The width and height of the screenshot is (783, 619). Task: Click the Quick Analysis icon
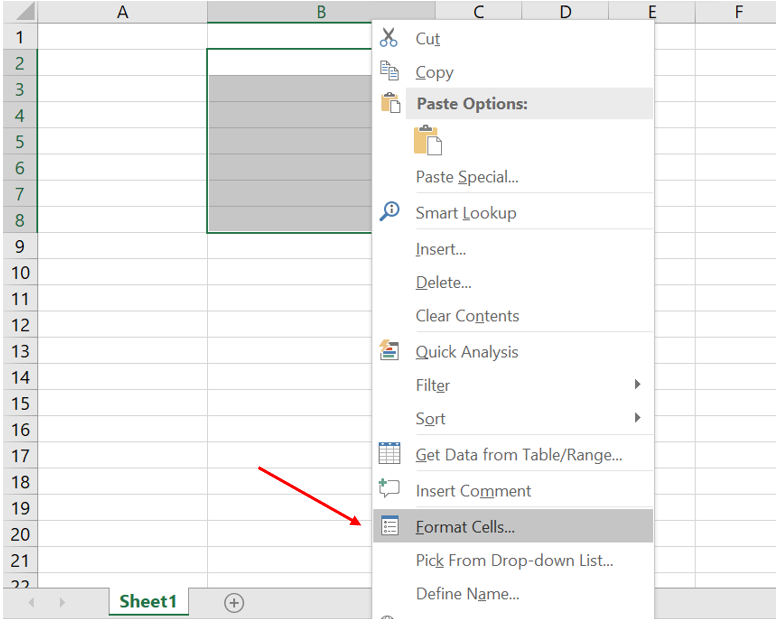389,351
